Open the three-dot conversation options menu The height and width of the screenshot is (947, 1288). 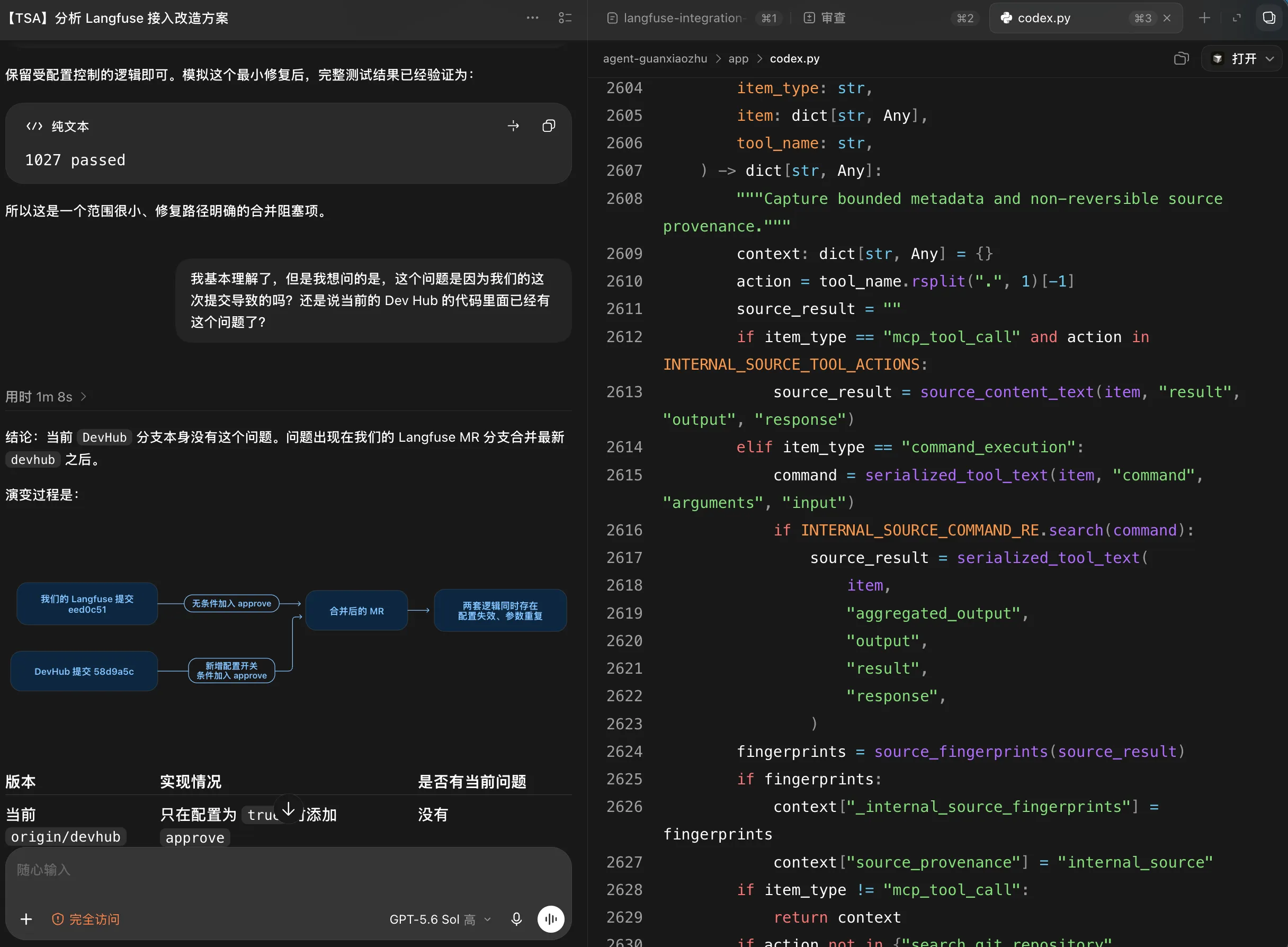tap(532, 18)
